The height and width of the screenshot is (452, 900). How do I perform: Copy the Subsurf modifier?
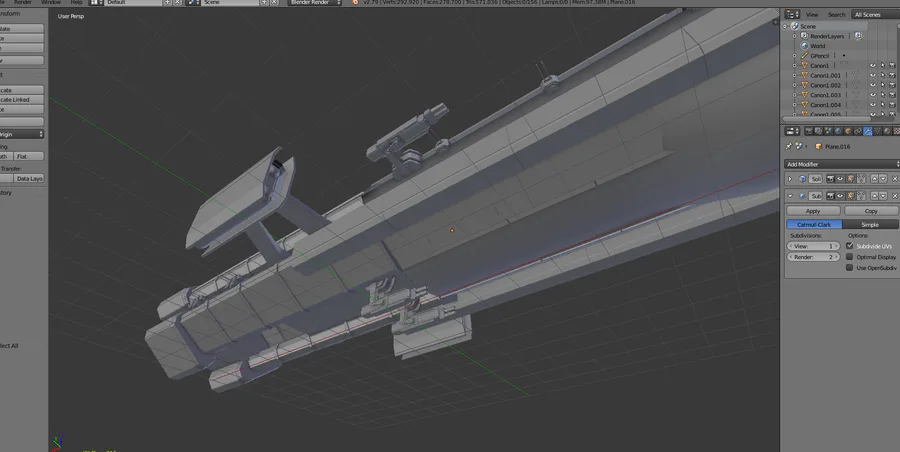click(871, 211)
